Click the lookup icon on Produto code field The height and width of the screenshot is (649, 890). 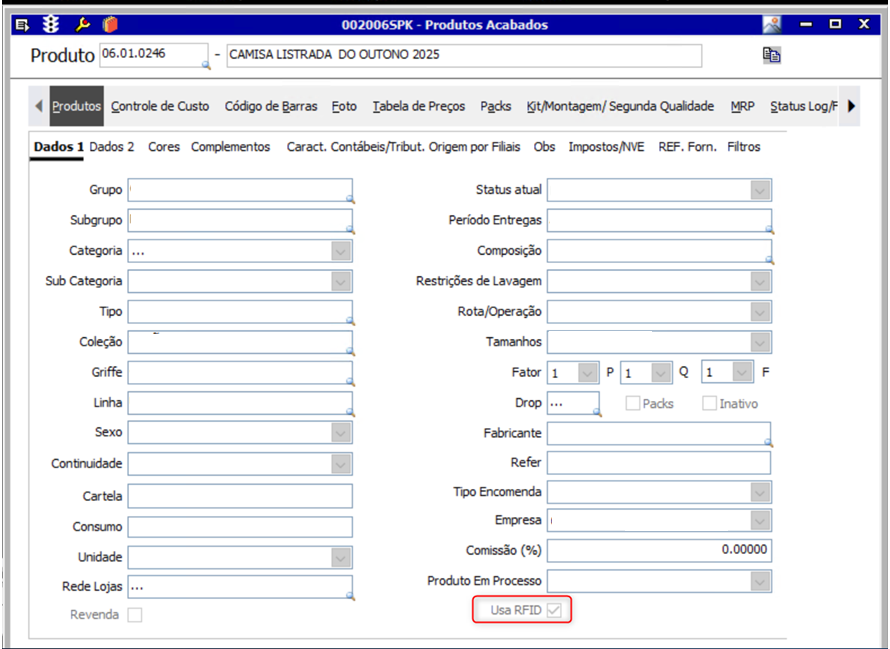pyautogui.click(x=206, y=66)
